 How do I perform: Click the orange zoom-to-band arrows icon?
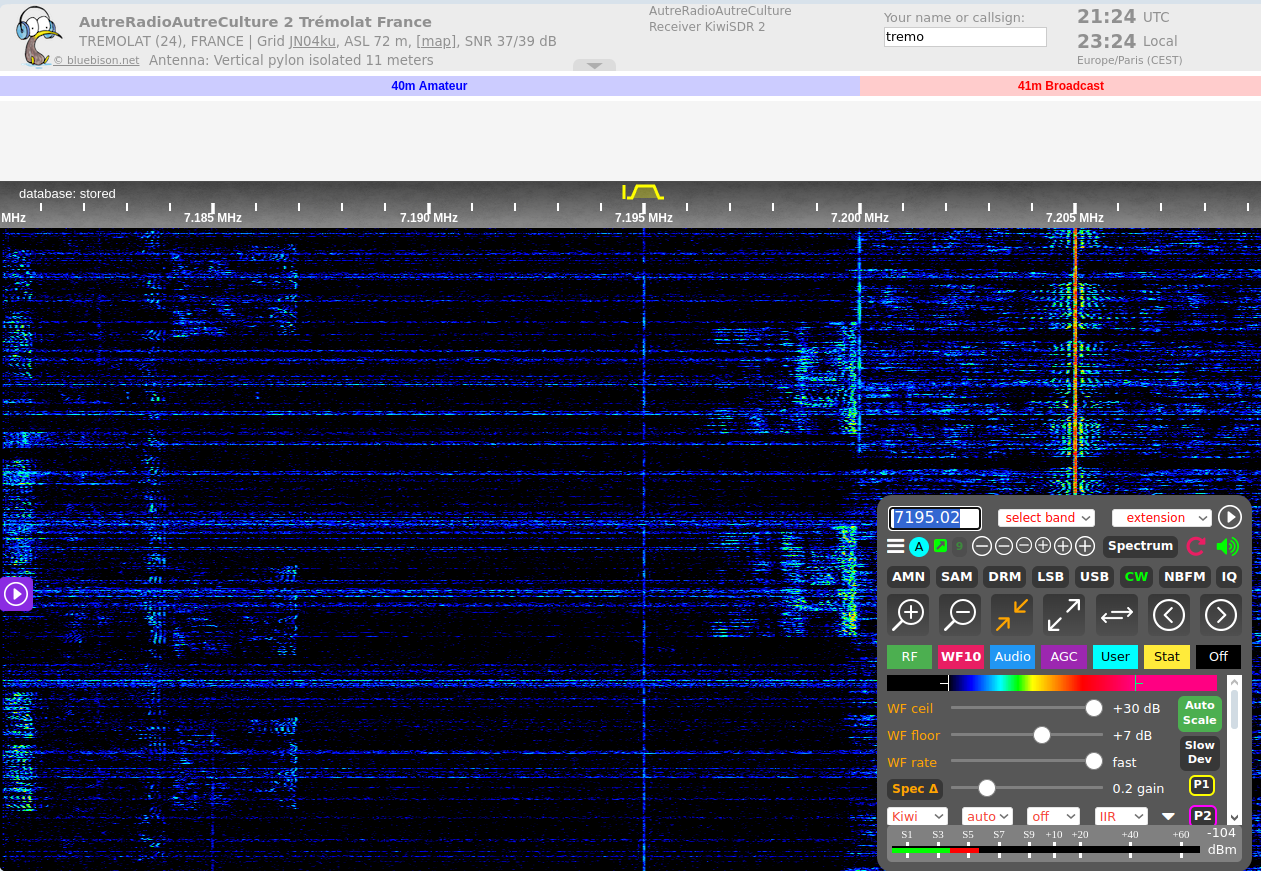(1012, 614)
